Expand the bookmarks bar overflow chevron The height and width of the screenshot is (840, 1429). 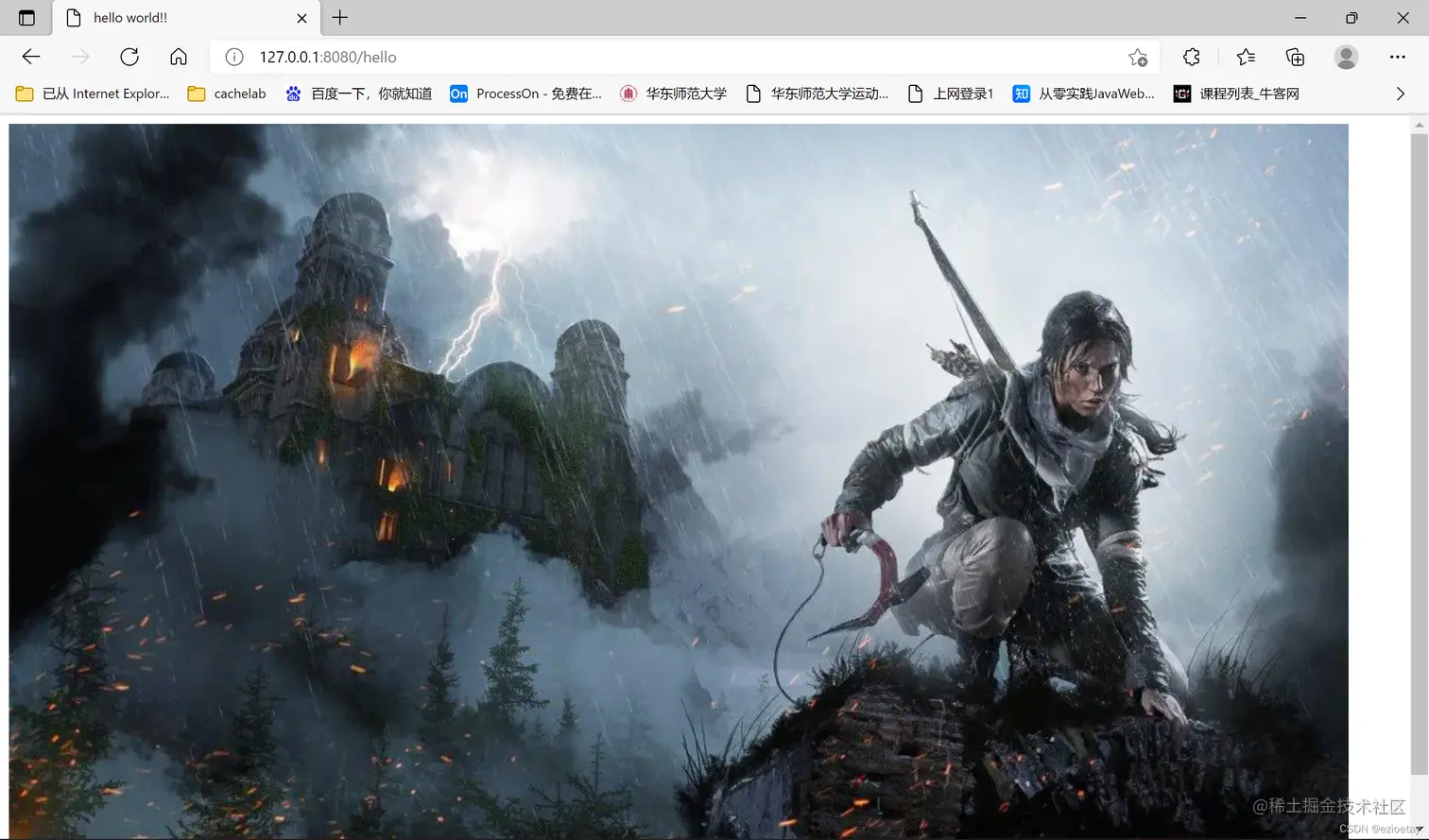[1401, 94]
